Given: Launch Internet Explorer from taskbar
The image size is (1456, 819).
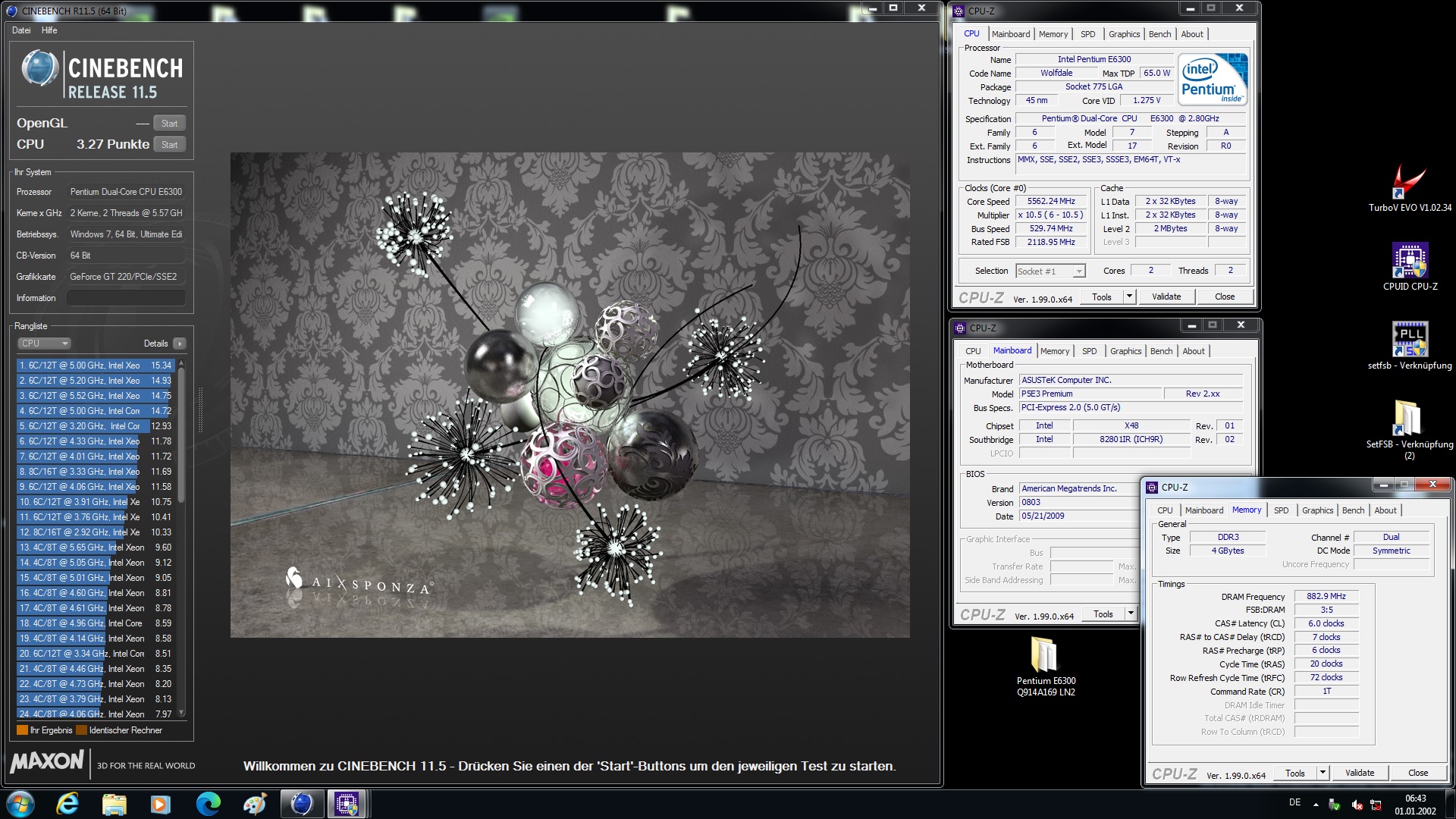Looking at the screenshot, I should (x=67, y=804).
